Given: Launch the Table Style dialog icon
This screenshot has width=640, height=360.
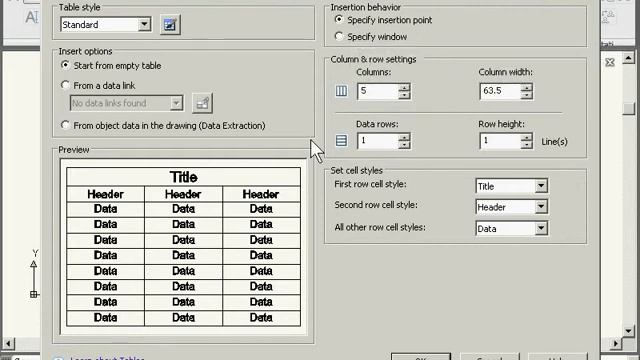Looking at the screenshot, I should click(170, 25).
